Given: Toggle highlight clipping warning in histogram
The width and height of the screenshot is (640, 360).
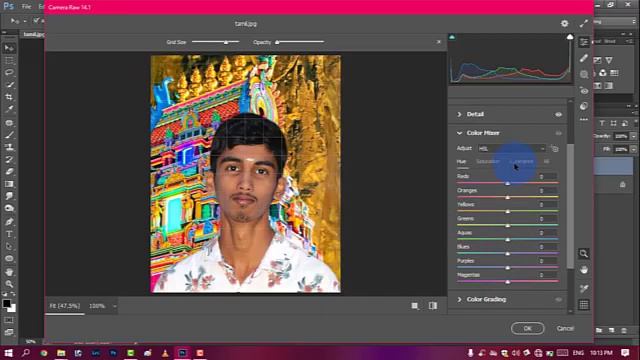Looking at the screenshot, I should tap(570, 37).
